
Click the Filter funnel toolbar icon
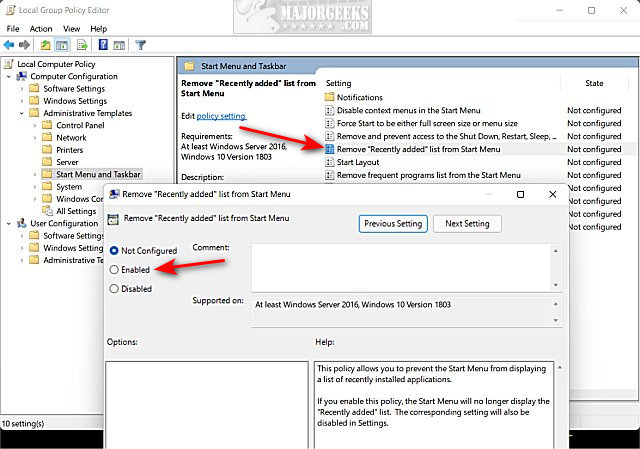coord(140,45)
